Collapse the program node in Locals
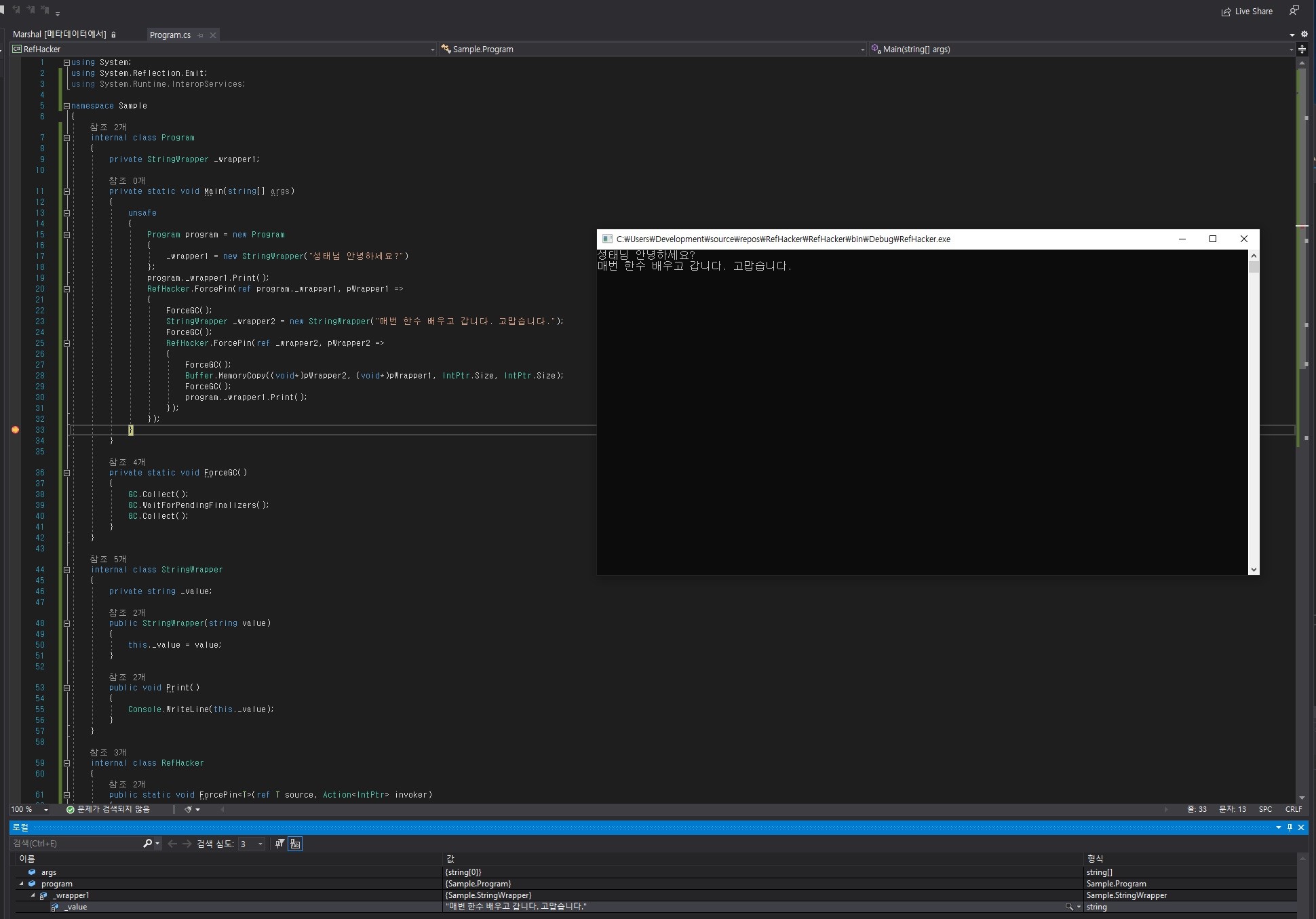The height and width of the screenshot is (919, 1316). (x=21, y=884)
